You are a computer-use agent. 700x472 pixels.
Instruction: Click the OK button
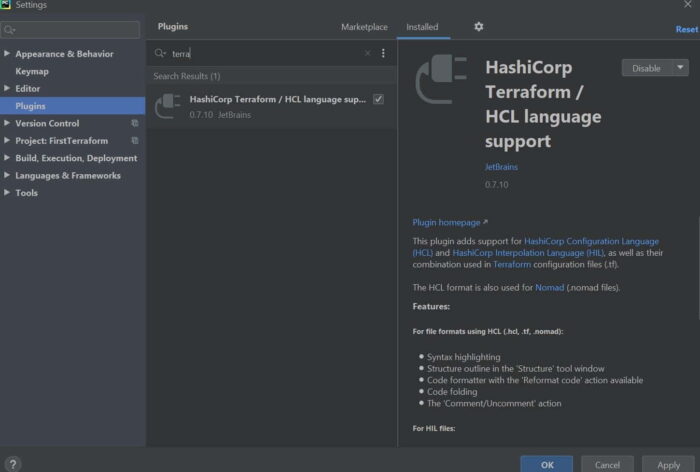(547, 464)
